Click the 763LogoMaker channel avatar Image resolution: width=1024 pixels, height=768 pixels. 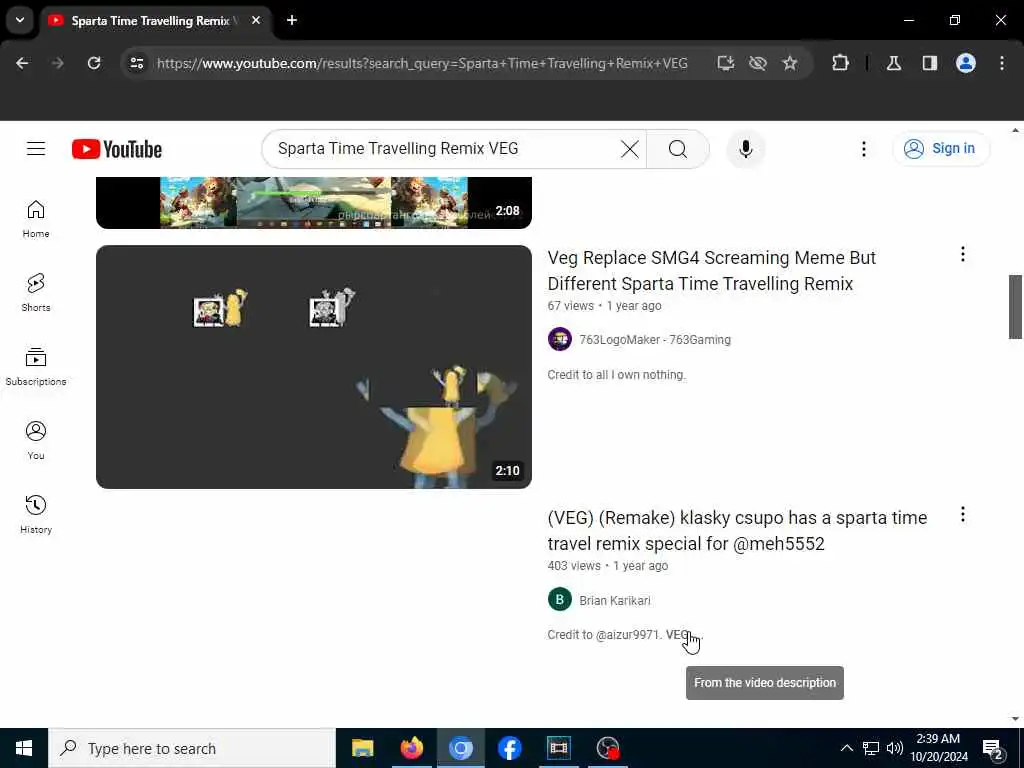pos(560,339)
